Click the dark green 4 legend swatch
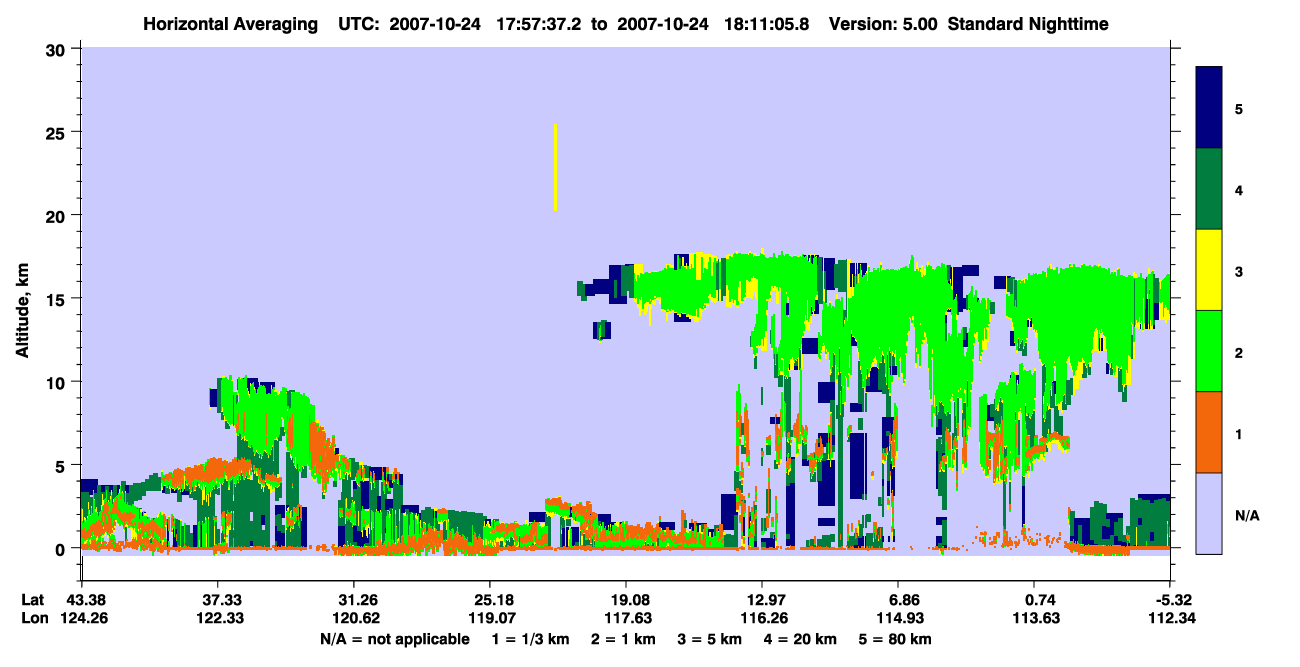1300x667 pixels. (1209, 189)
